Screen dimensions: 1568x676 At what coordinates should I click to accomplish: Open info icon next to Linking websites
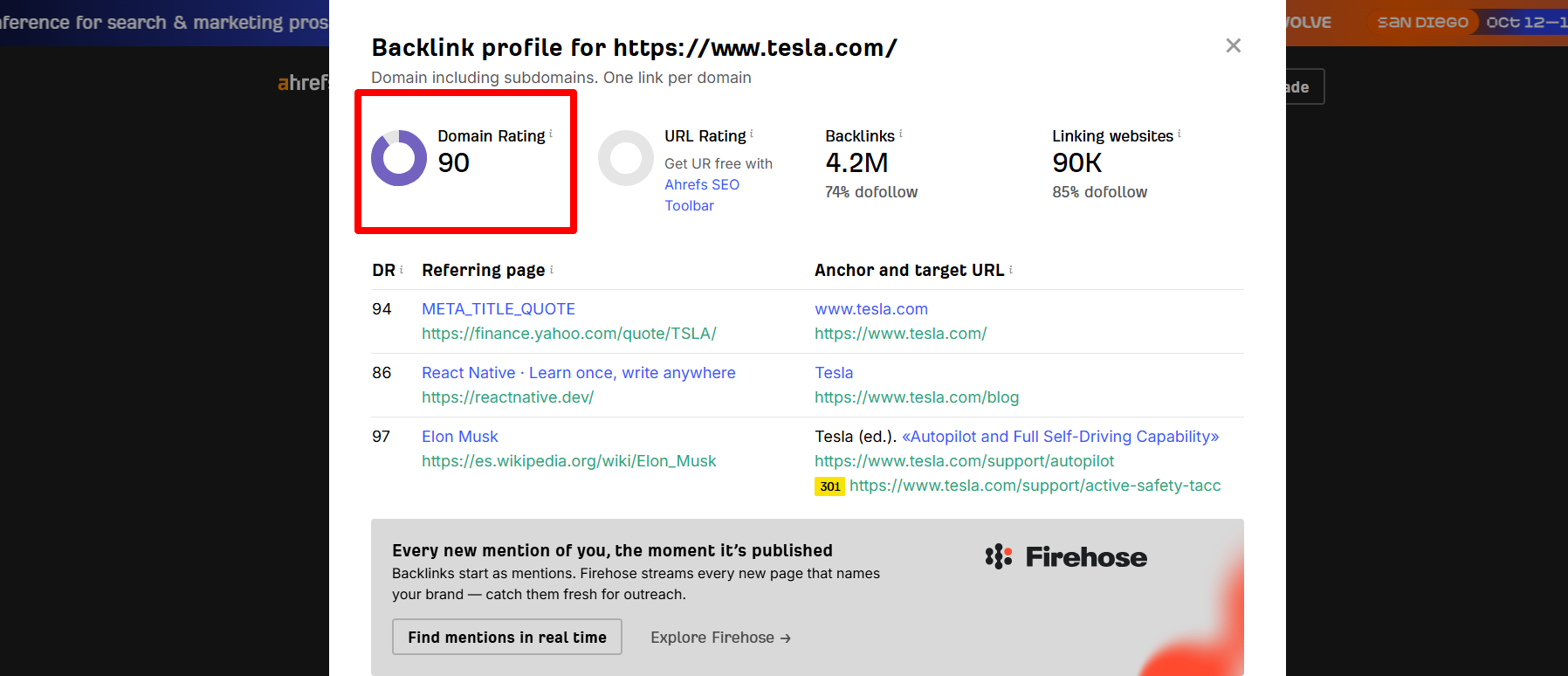[x=1179, y=134]
